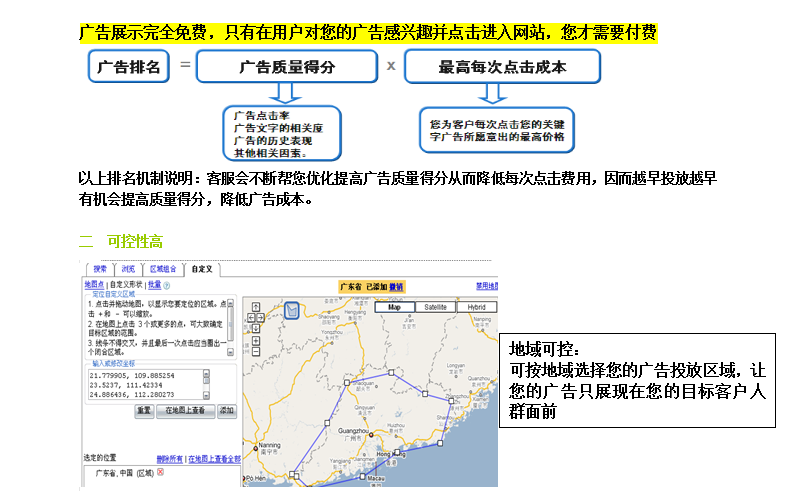Click the Nanning city marker
The width and height of the screenshot is (785, 499).
(255, 449)
